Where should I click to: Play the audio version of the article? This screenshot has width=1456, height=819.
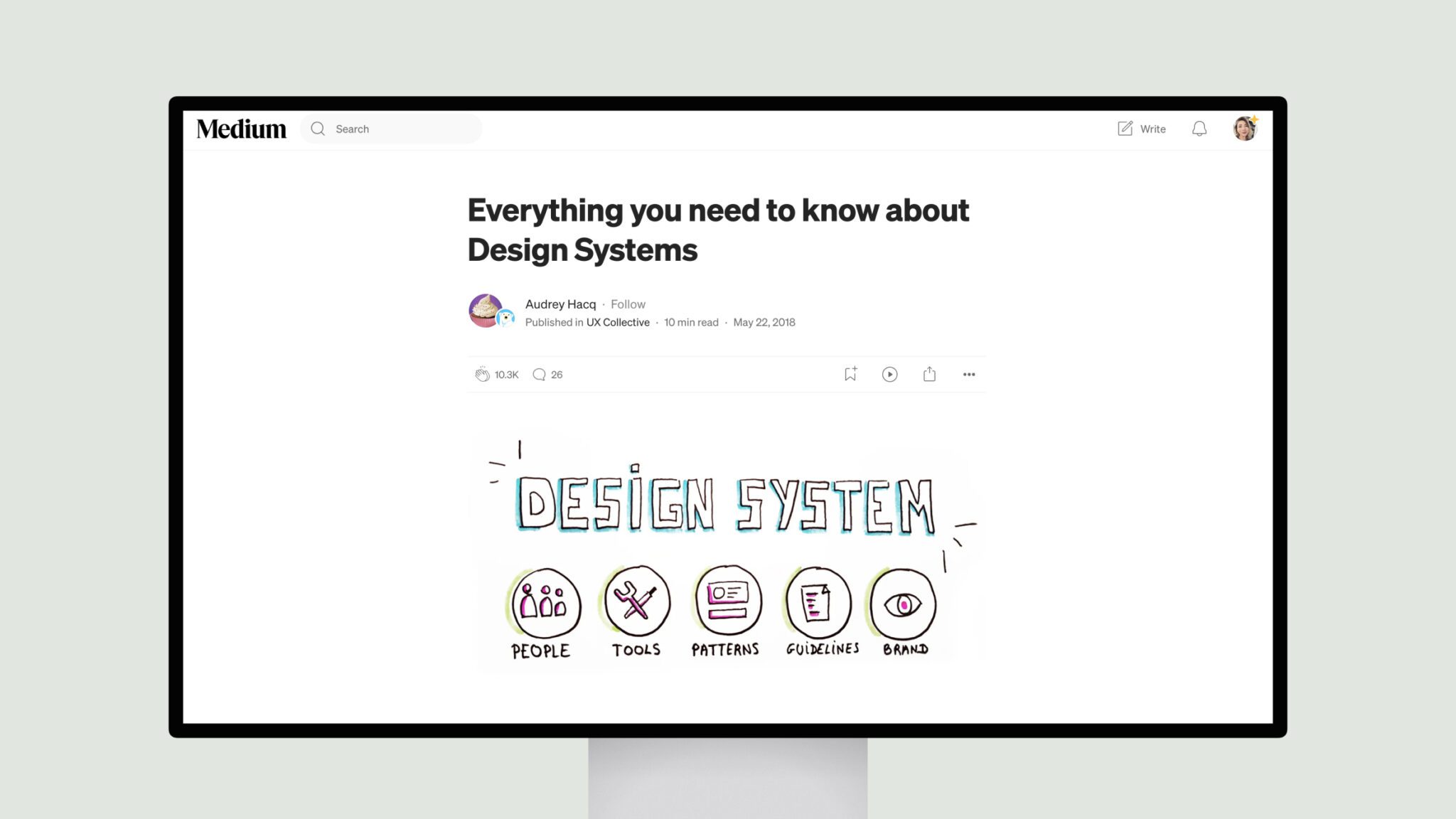pos(889,374)
